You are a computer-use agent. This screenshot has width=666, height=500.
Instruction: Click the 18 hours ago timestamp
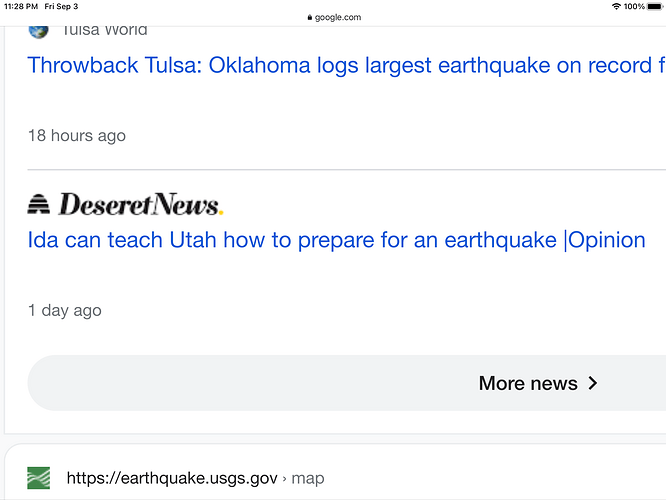pyautogui.click(x=77, y=136)
